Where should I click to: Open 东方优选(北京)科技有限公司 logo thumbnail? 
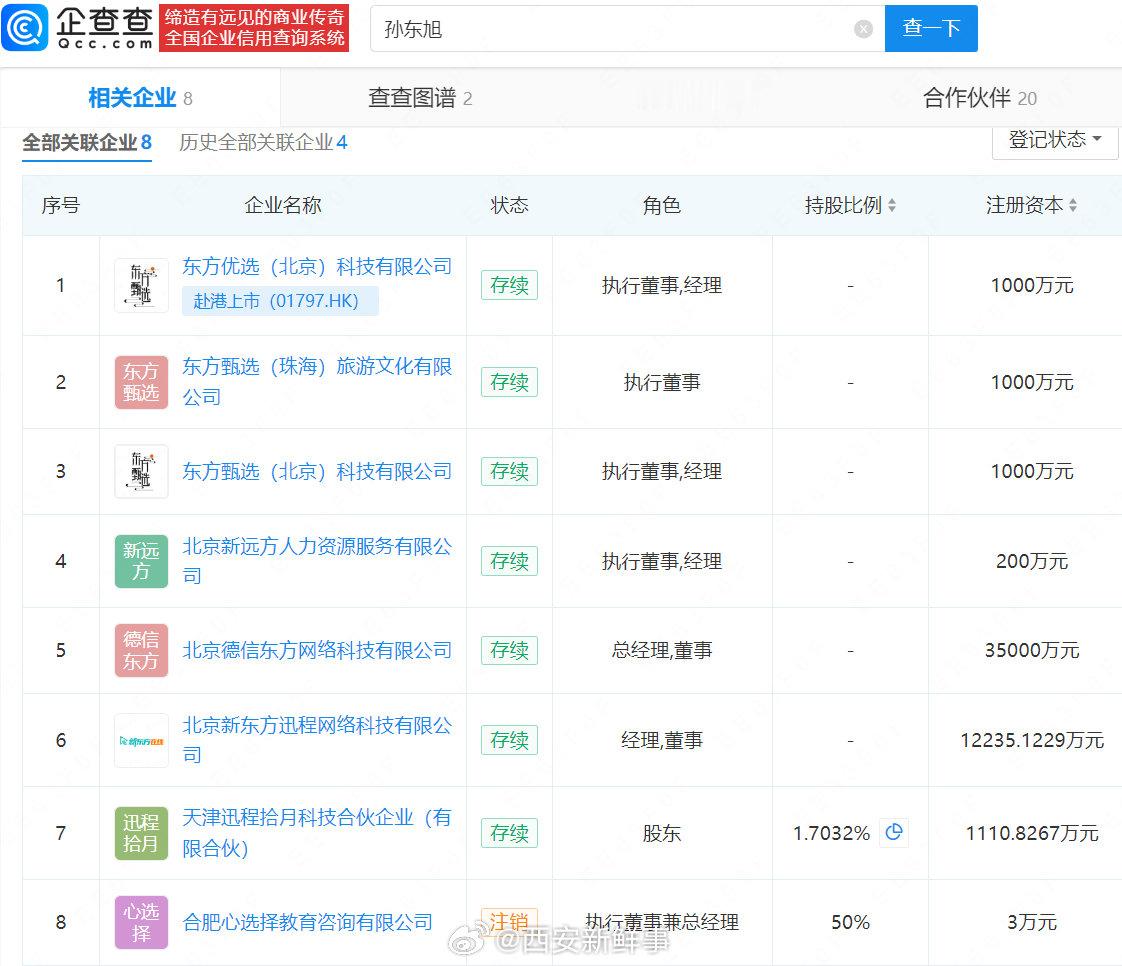point(141,286)
